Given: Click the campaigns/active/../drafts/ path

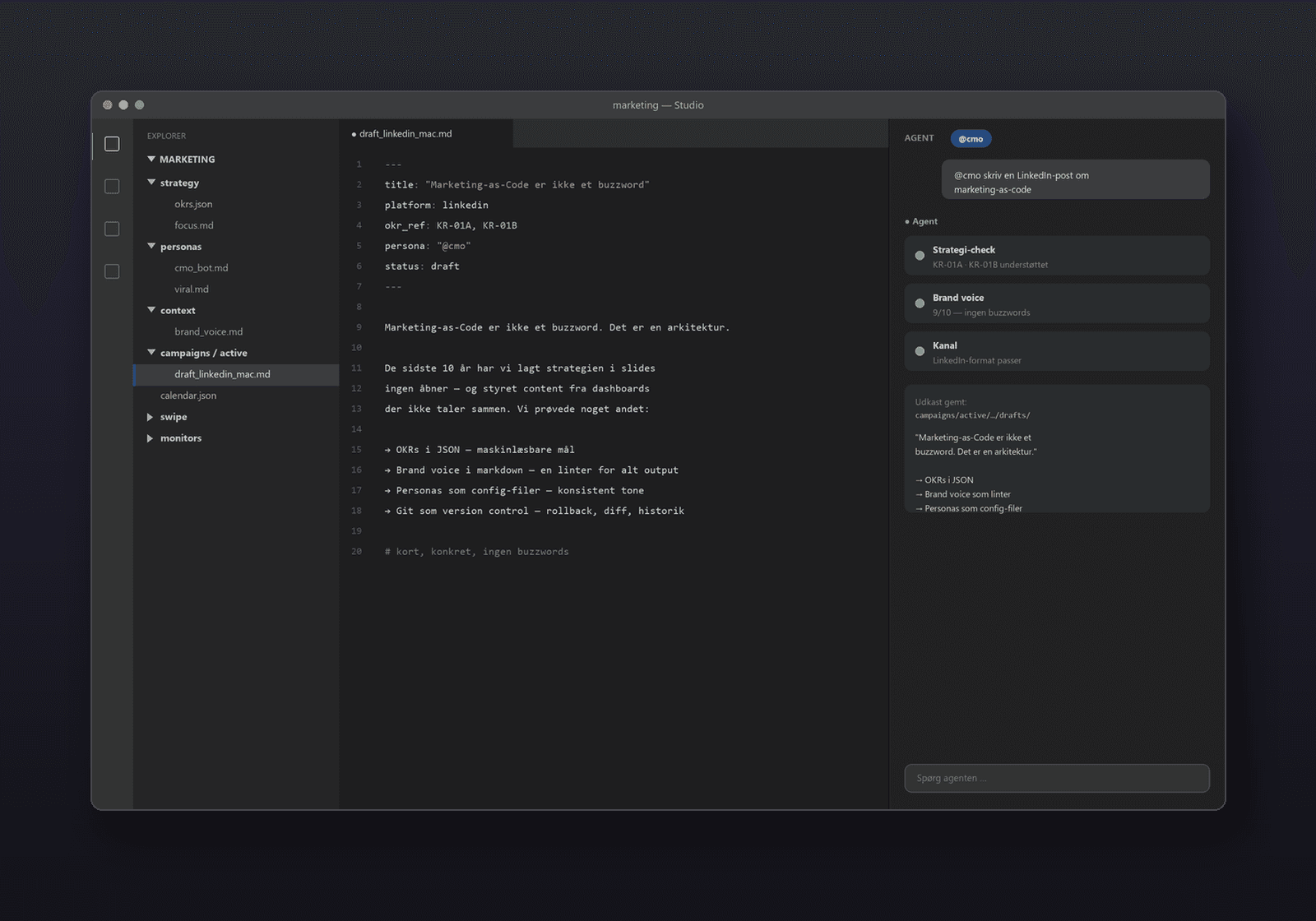Looking at the screenshot, I should (972, 415).
